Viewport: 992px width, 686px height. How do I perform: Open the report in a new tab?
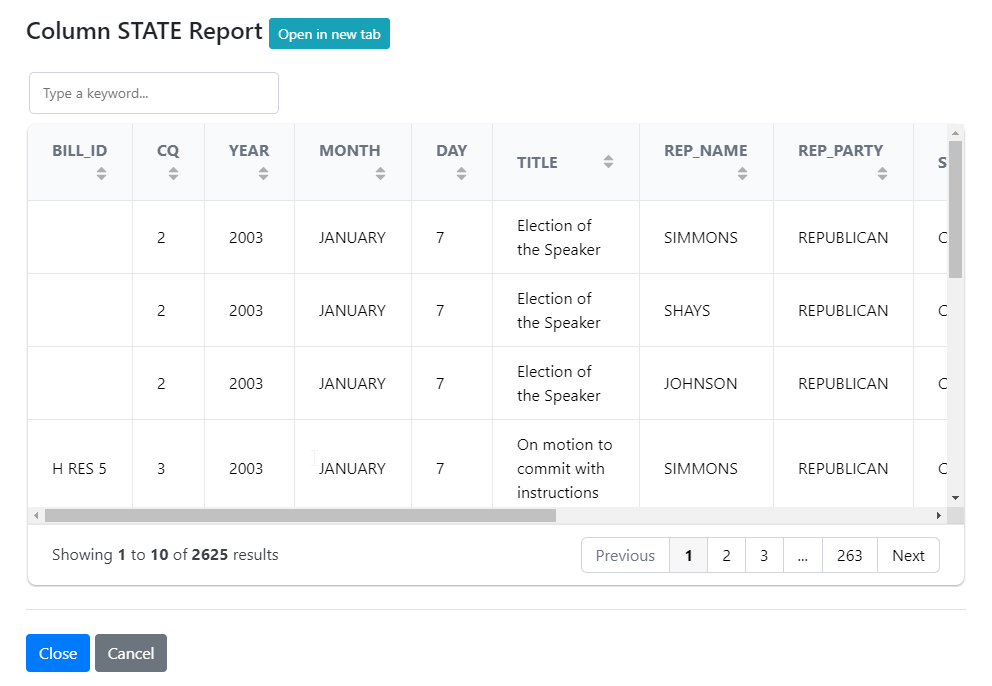point(329,34)
